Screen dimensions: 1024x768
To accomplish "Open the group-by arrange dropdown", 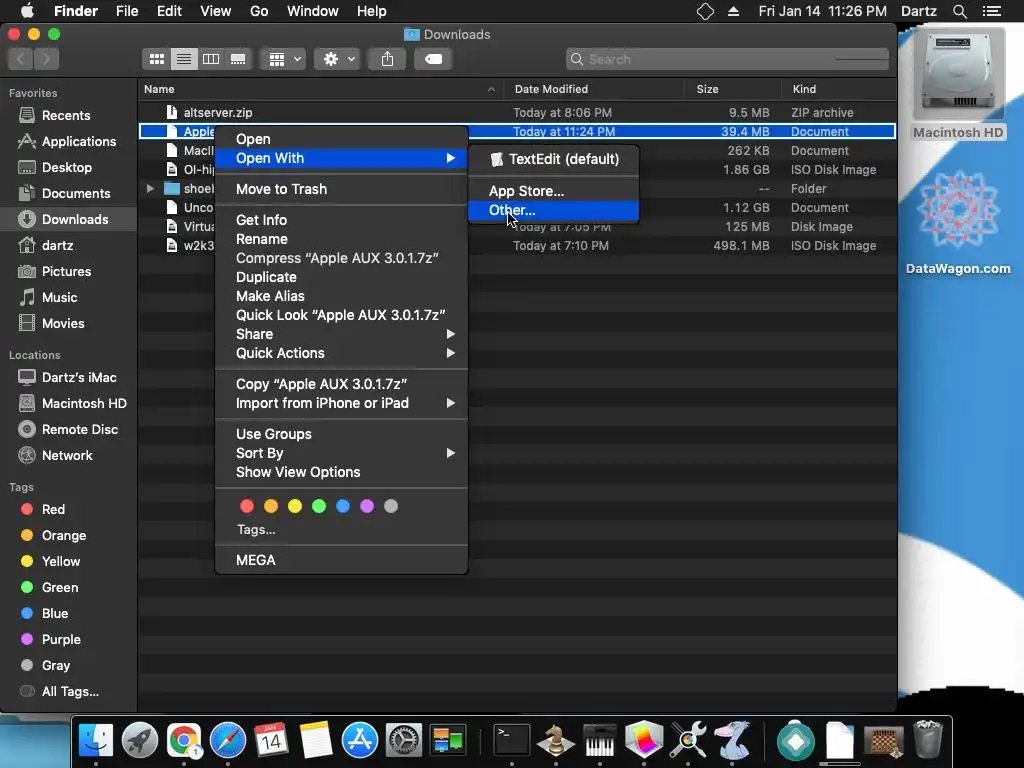I will click(283, 59).
